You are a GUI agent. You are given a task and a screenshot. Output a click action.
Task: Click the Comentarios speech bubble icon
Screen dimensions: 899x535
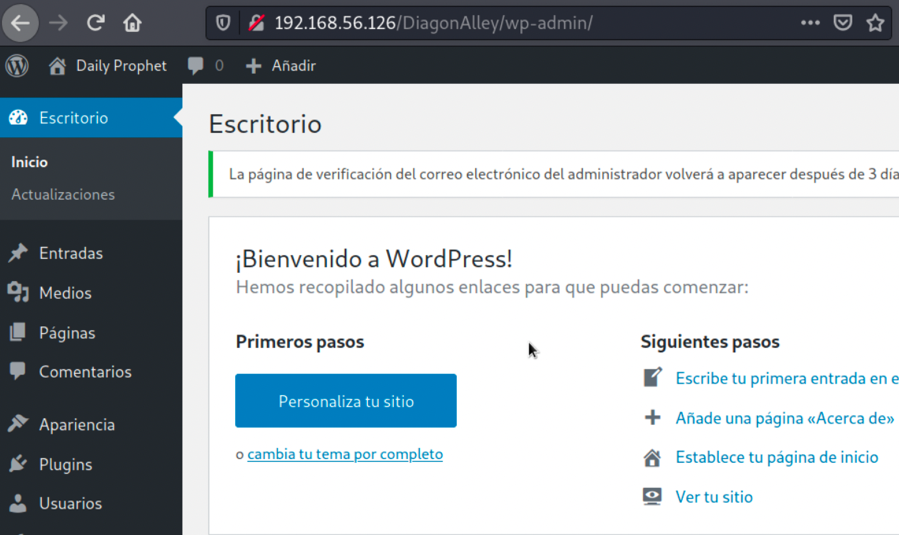[18, 371]
